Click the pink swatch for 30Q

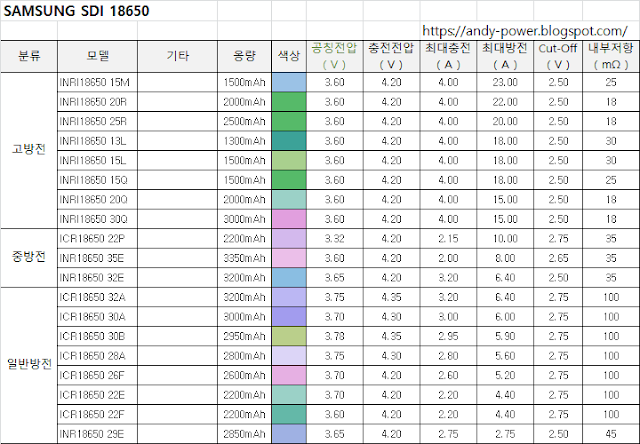tap(289, 219)
